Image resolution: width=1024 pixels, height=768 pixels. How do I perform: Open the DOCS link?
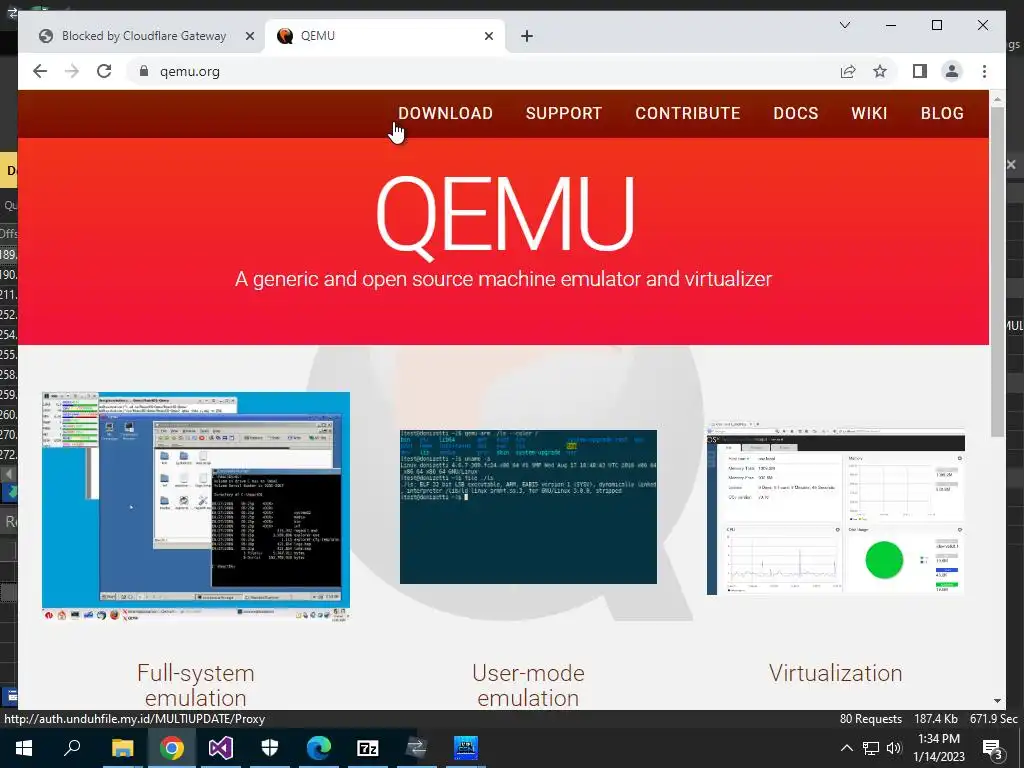795,113
